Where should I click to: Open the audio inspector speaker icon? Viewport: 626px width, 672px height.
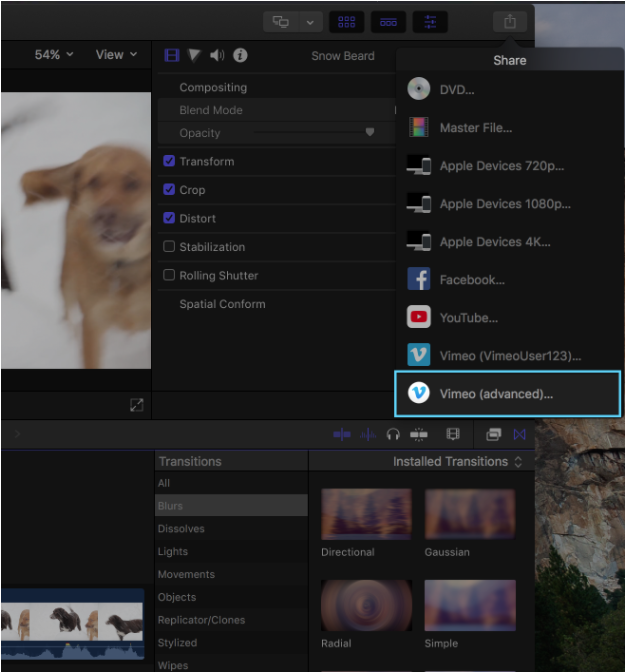(217, 56)
